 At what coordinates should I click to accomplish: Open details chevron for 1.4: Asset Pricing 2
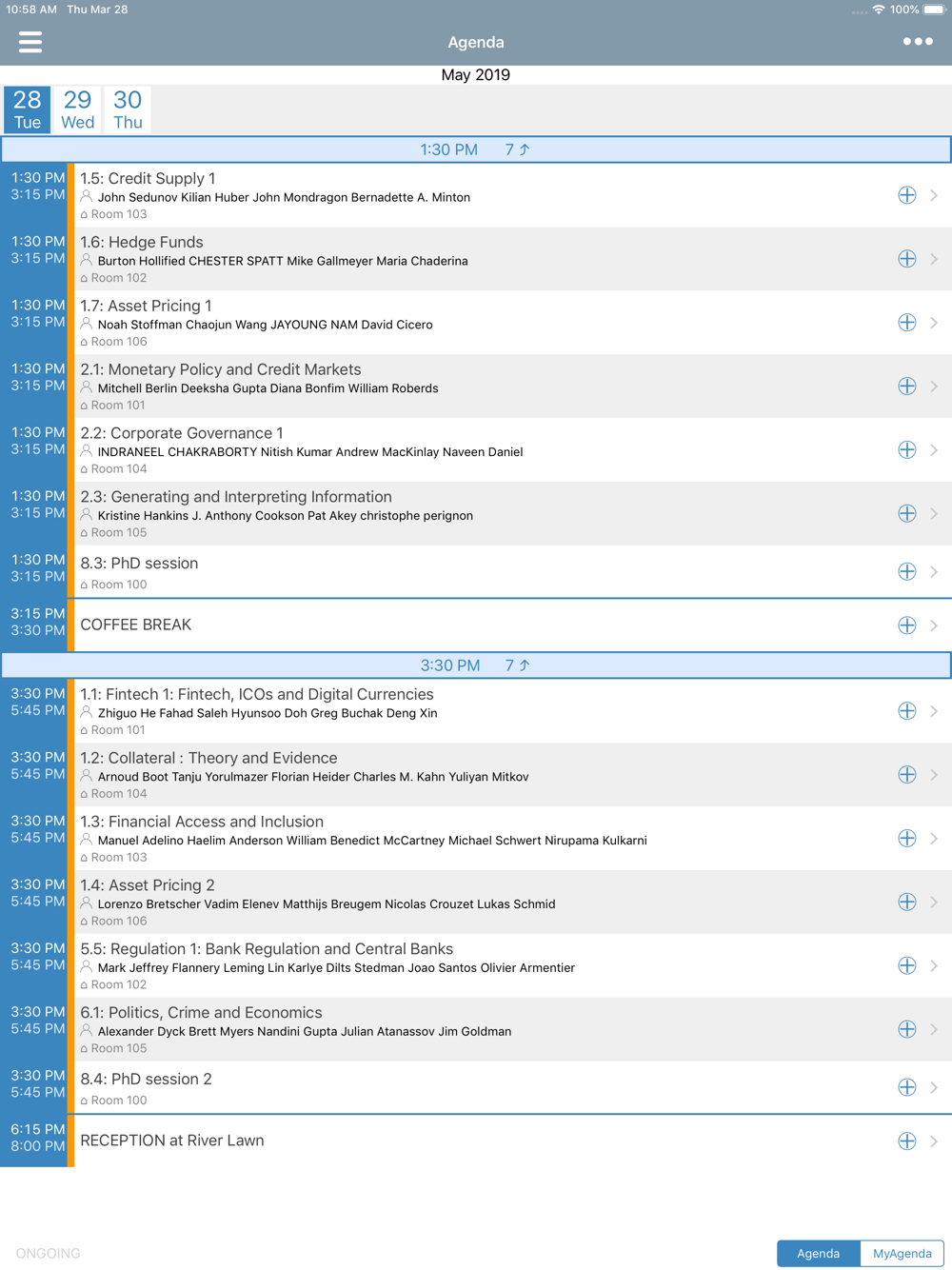[x=934, y=902]
